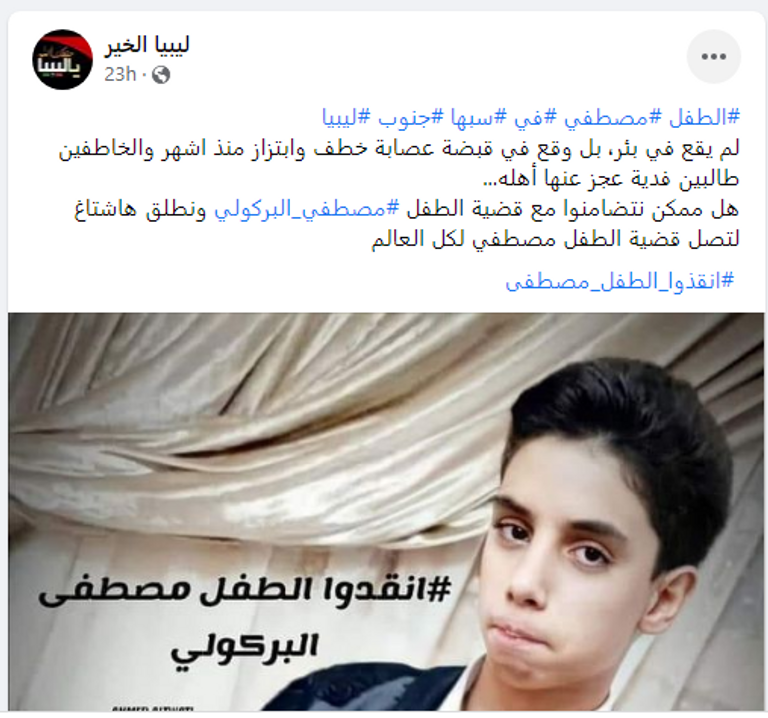Click the 23h post timestamp
Viewport: 768px width, 718px height.
[x=120, y=74]
